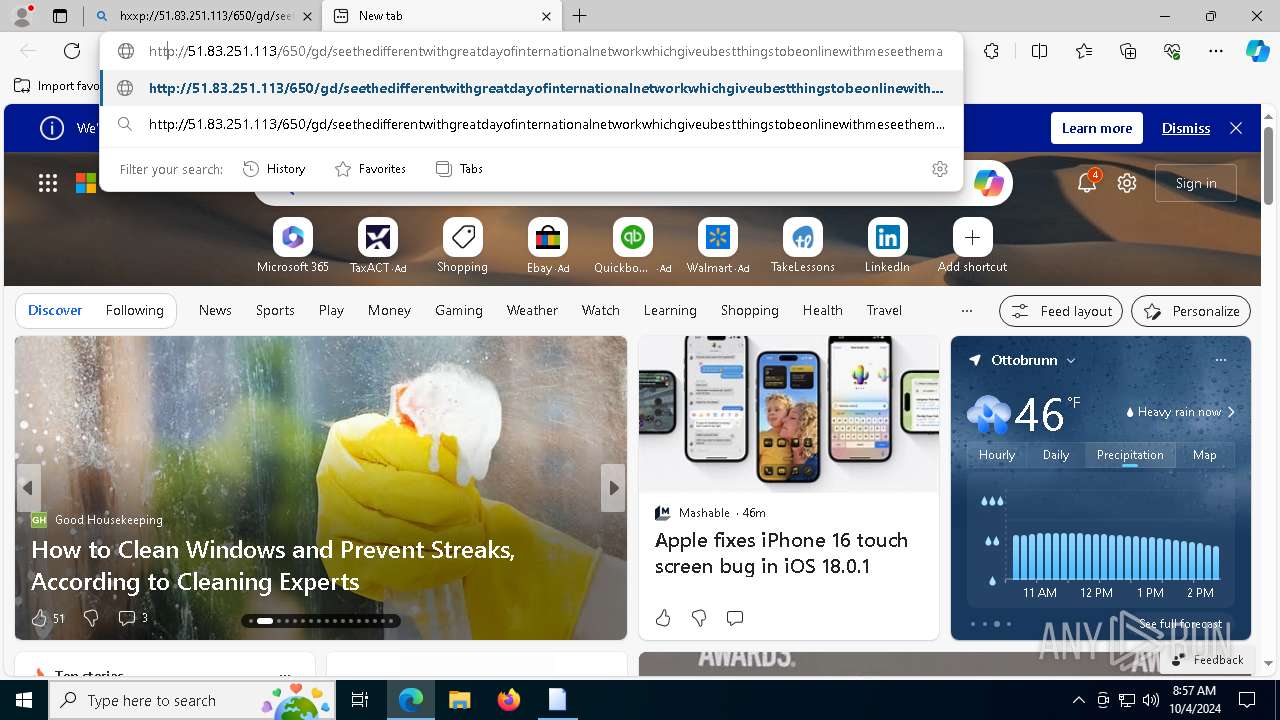The height and width of the screenshot is (720, 1280).
Task: Open comments on Clean Windows story
Action: tap(133, 618)
